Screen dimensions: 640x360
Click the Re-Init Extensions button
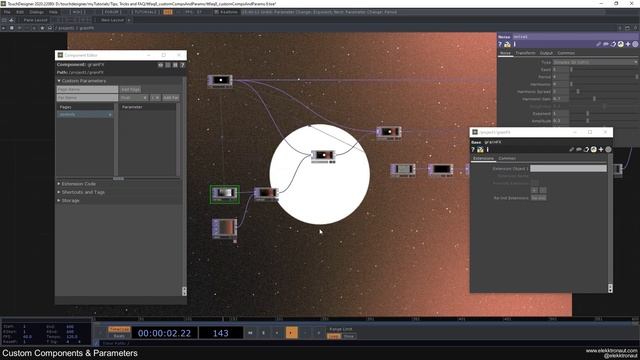click(x=538, y=198)
